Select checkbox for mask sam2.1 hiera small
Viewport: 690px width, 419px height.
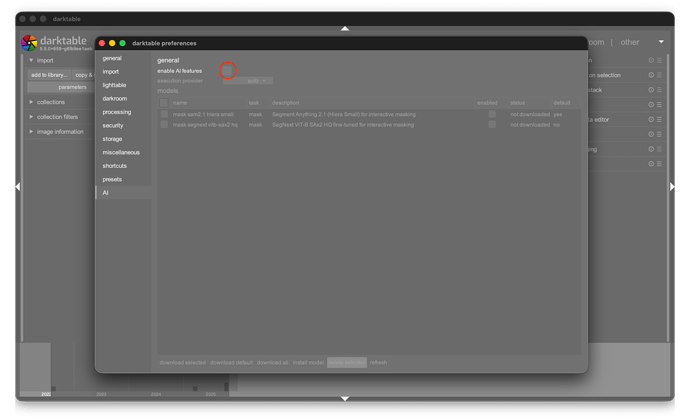pyautogui.click(x=164, y=114)
